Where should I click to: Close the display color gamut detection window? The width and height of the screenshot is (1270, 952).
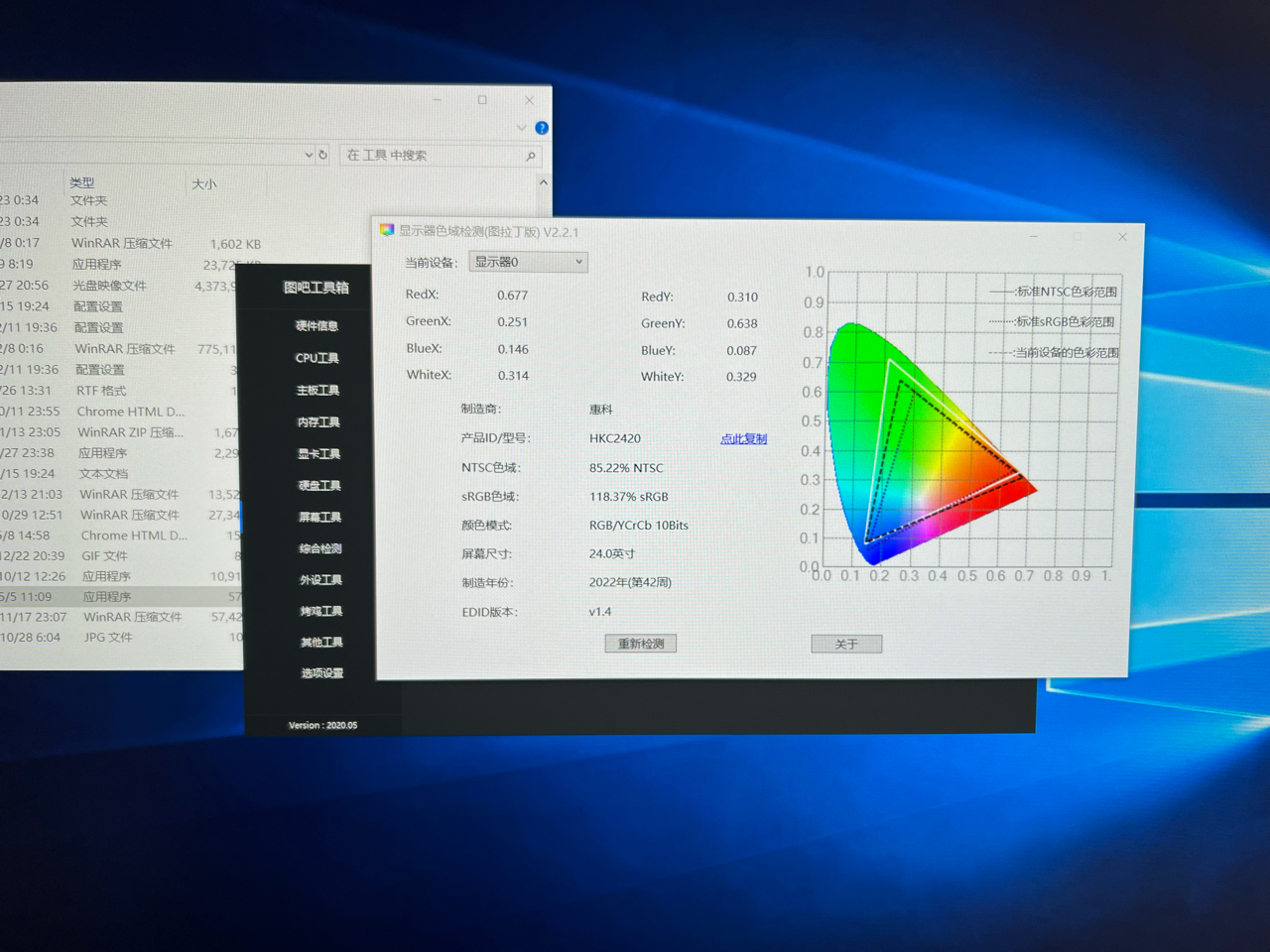pos(1122,237)
